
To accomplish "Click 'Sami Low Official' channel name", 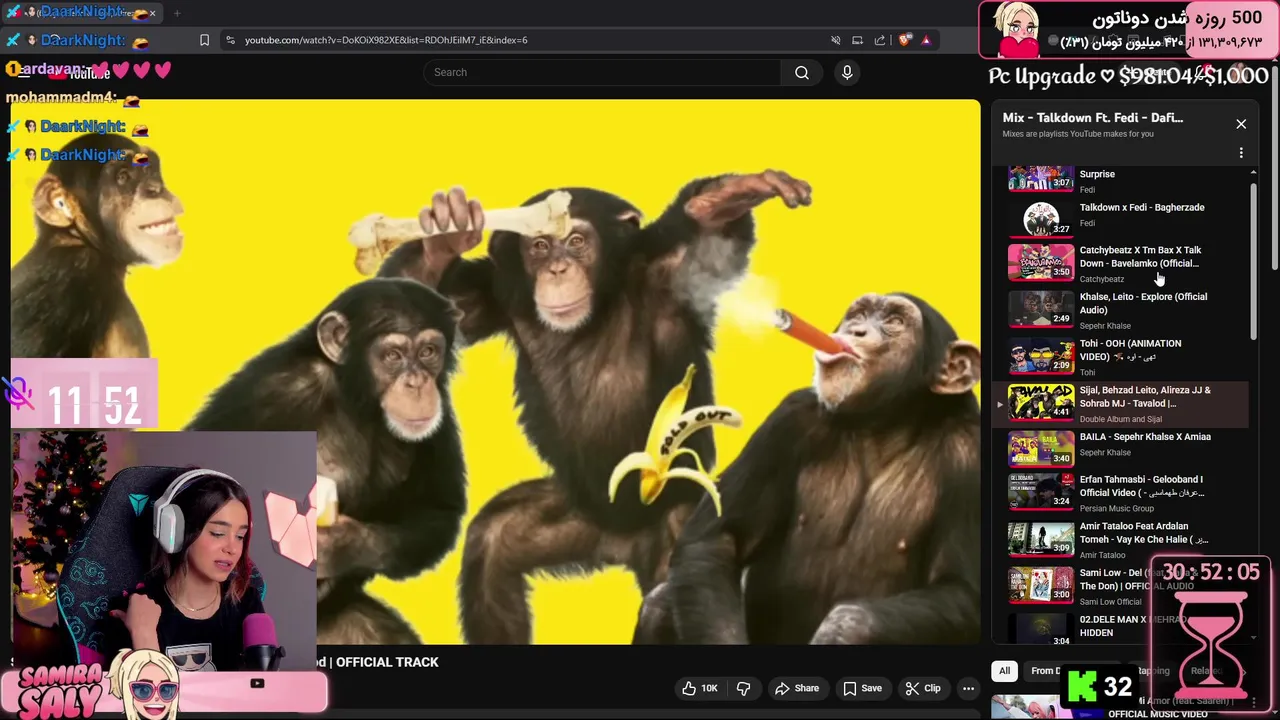I will pyautogui.click(x=1110, y=602).
